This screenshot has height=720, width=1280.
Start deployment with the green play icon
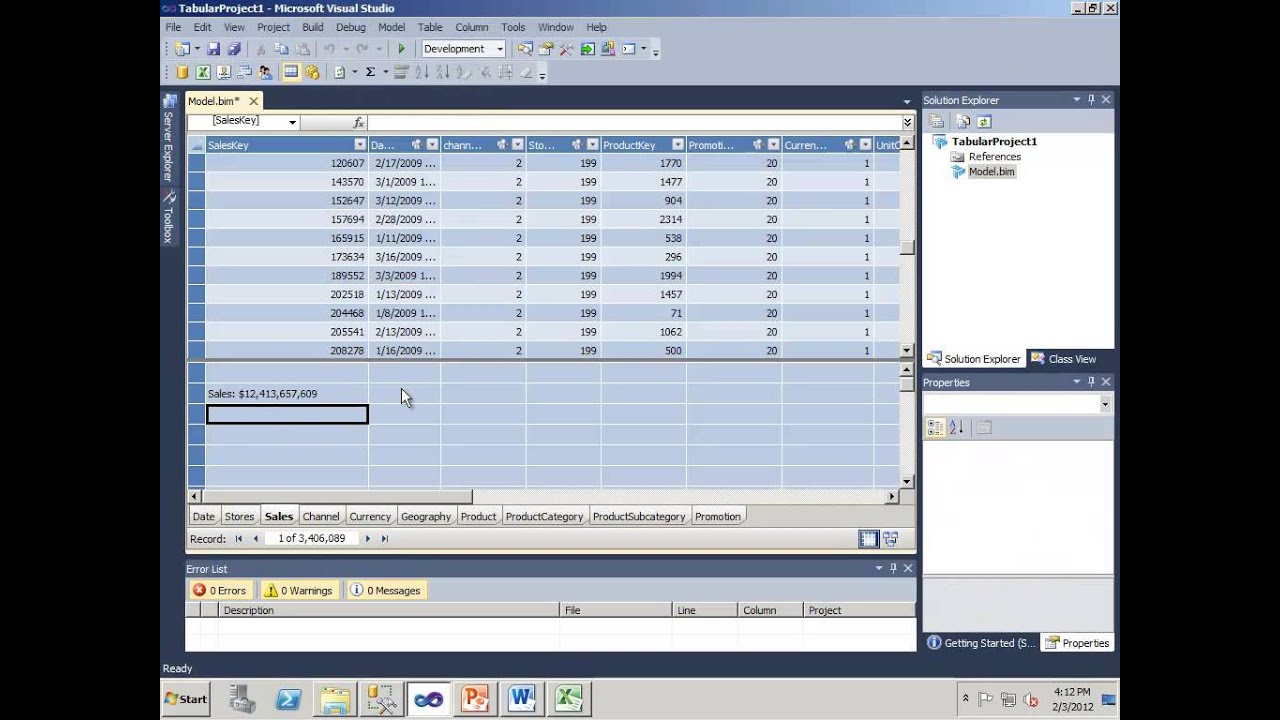coord(401,49)
